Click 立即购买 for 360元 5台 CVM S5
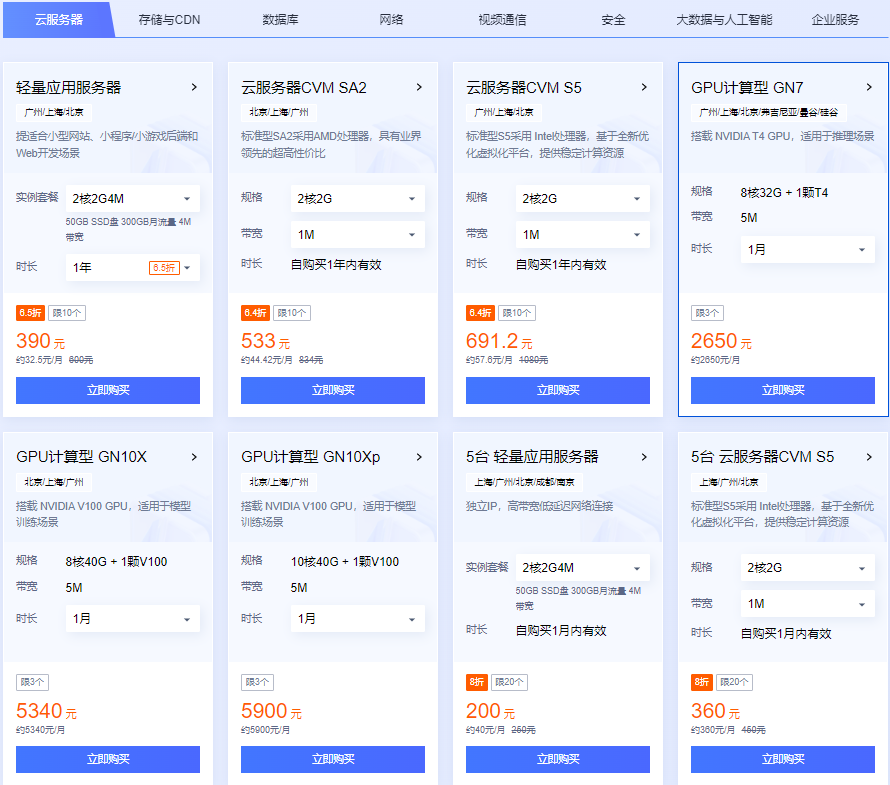Viewport: 890px width, 785px height. pyautogui.click(x=783, y=759)
